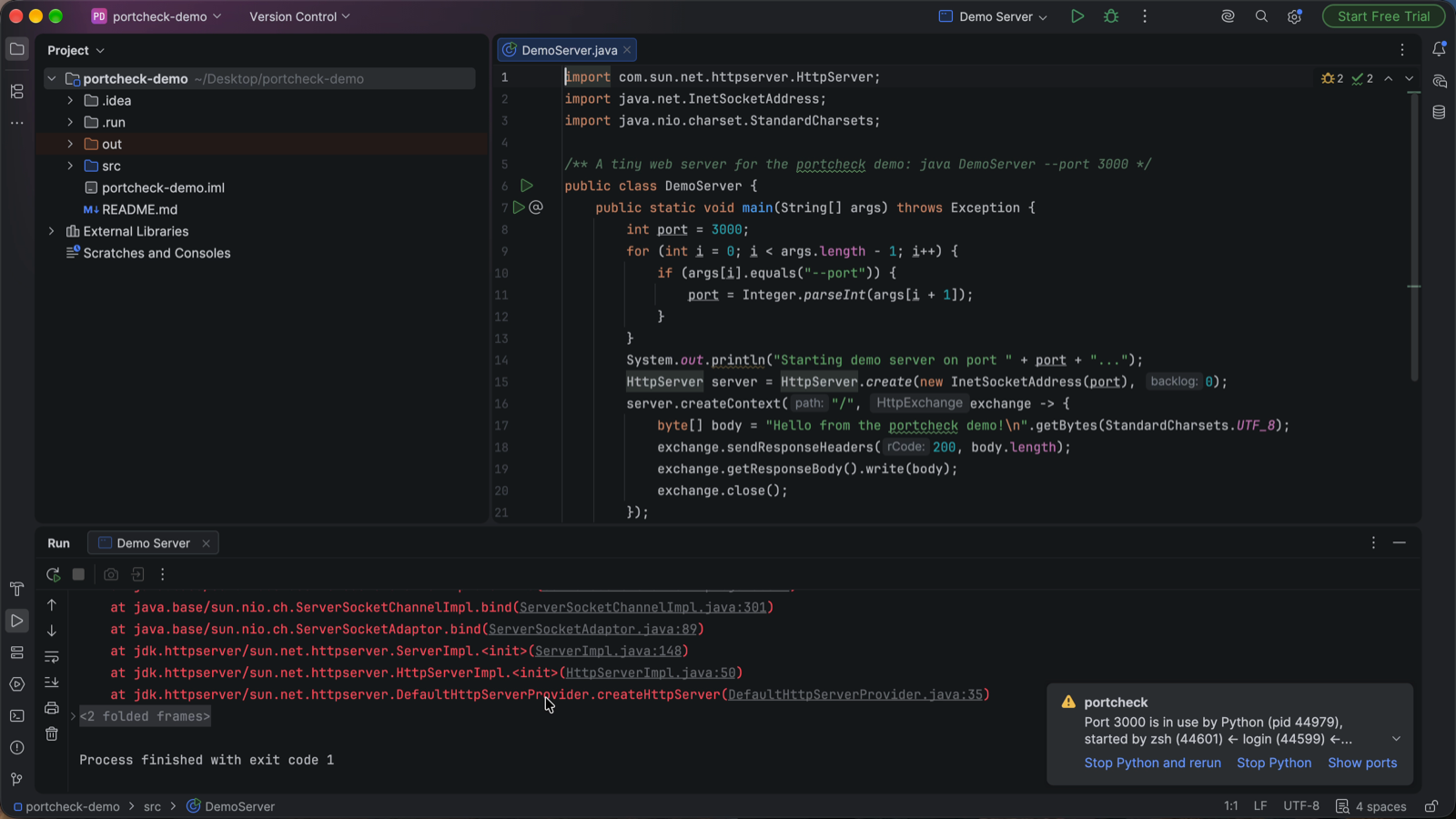Open the Problems tool window
Viewport: 1456px width, 819px height.
pyautogui.click(x=16, y=748)
